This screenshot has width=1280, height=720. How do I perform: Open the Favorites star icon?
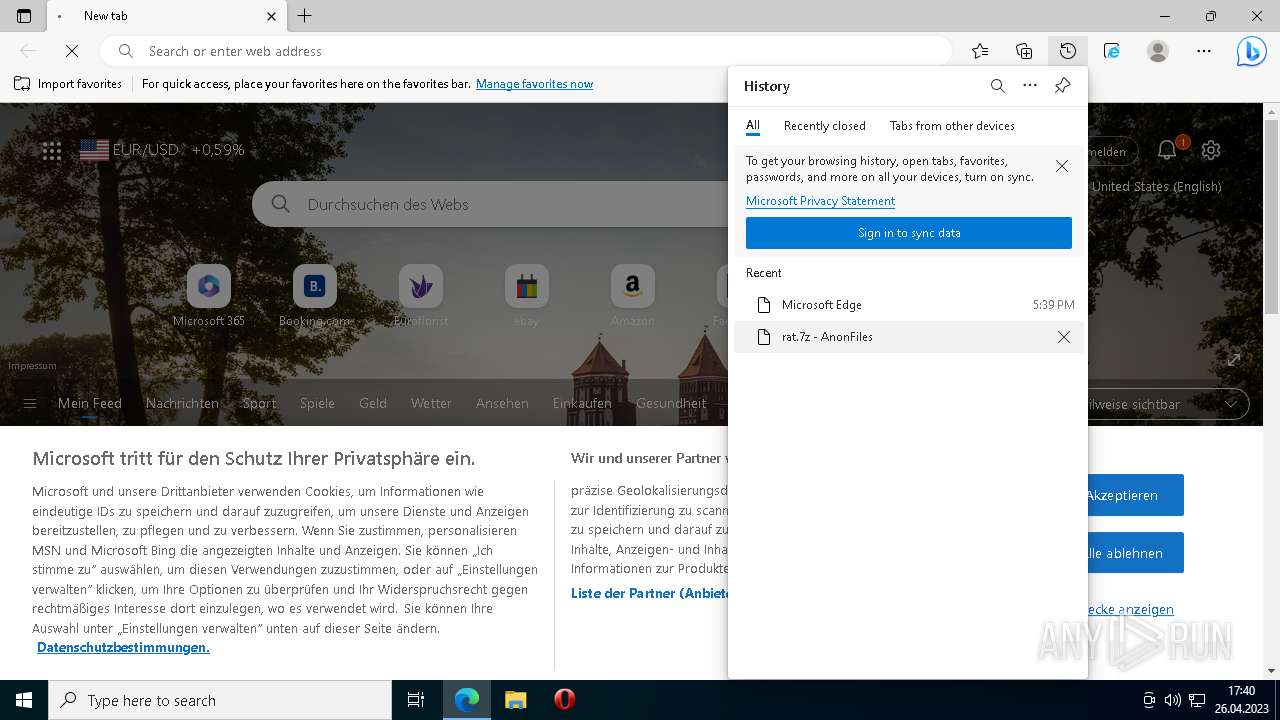(x=980, y=51)
